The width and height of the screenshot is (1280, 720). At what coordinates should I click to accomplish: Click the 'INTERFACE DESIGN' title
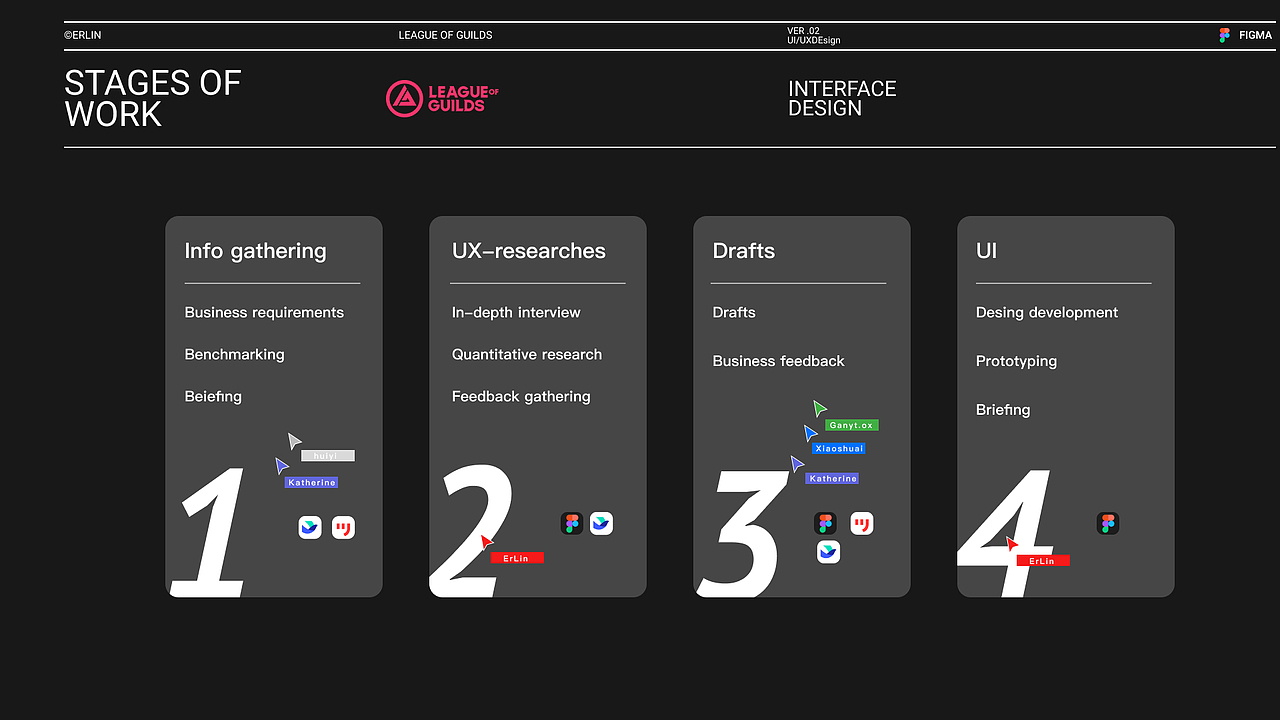[842, 98]
